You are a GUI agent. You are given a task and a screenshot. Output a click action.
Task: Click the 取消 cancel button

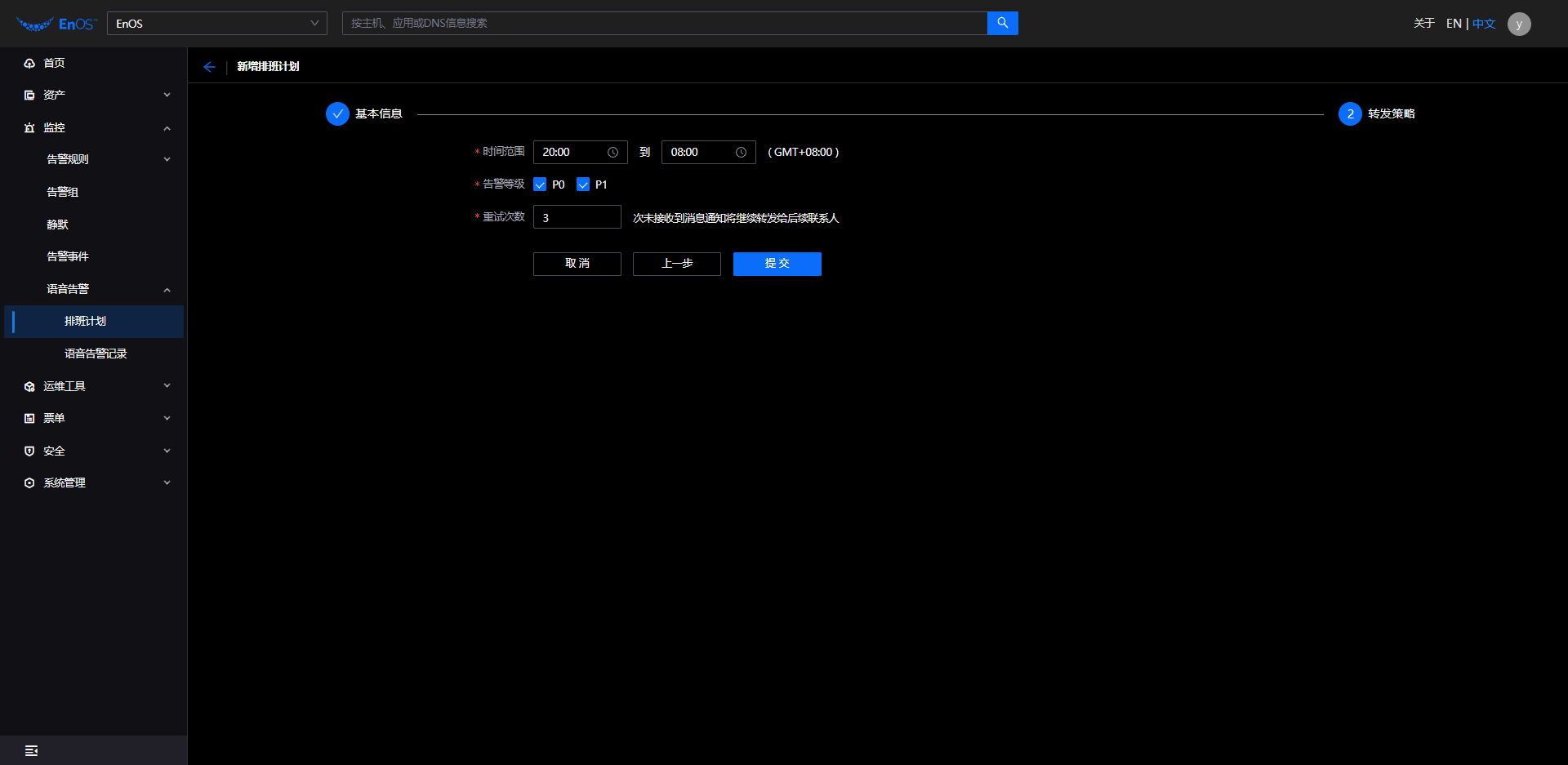577,264
